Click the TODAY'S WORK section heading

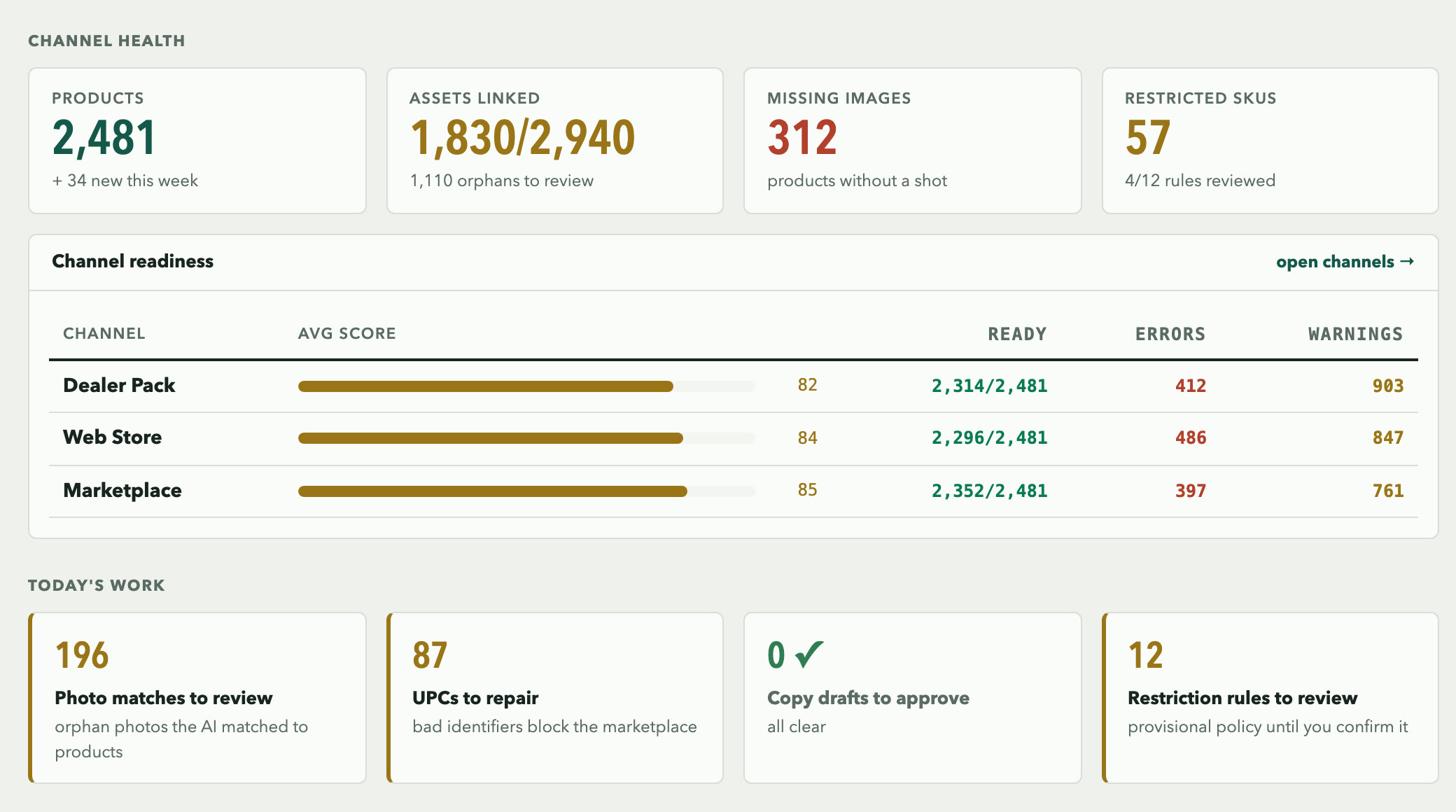click(97, 585)
